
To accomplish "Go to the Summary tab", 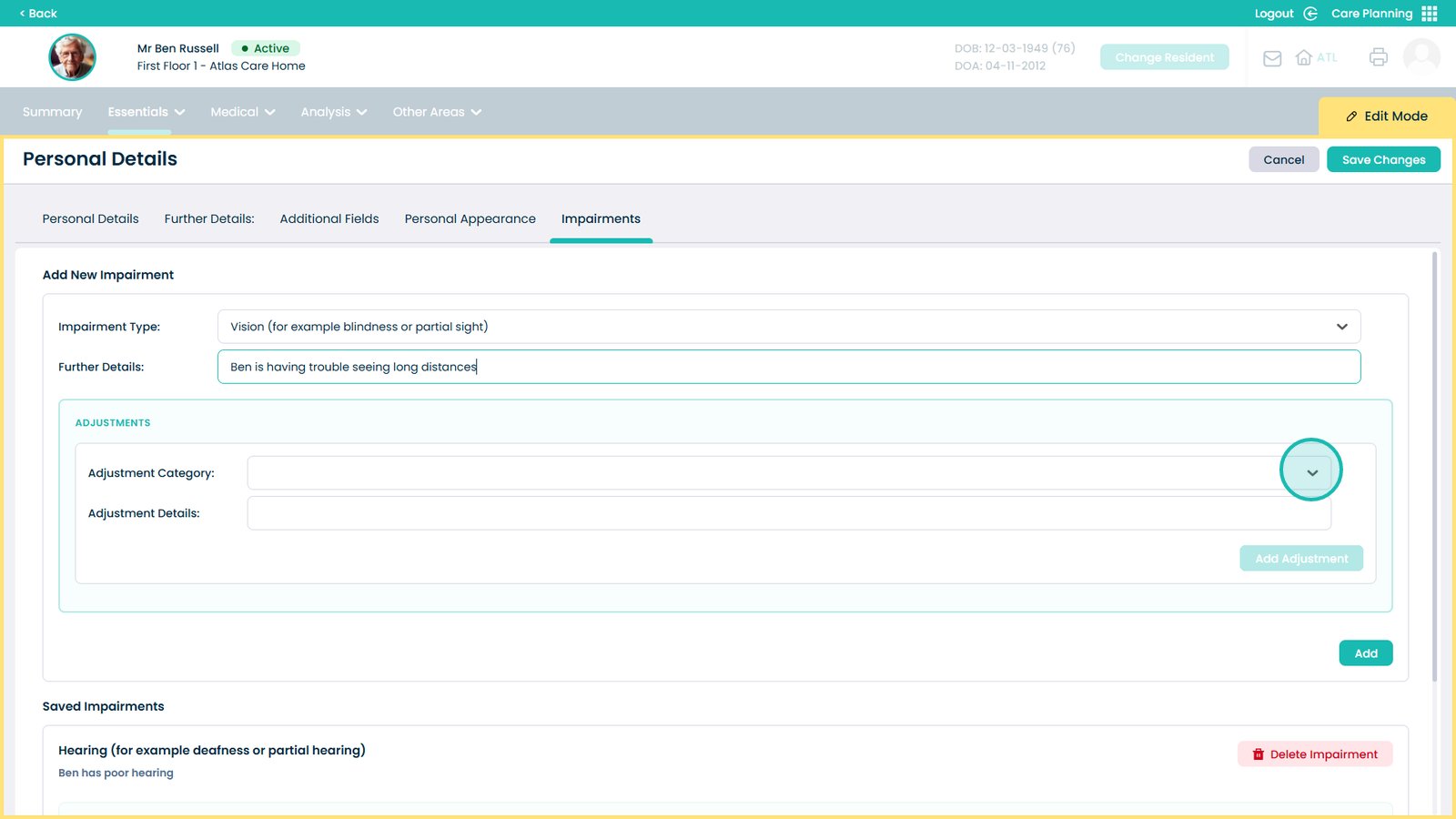I will [52, 112].
